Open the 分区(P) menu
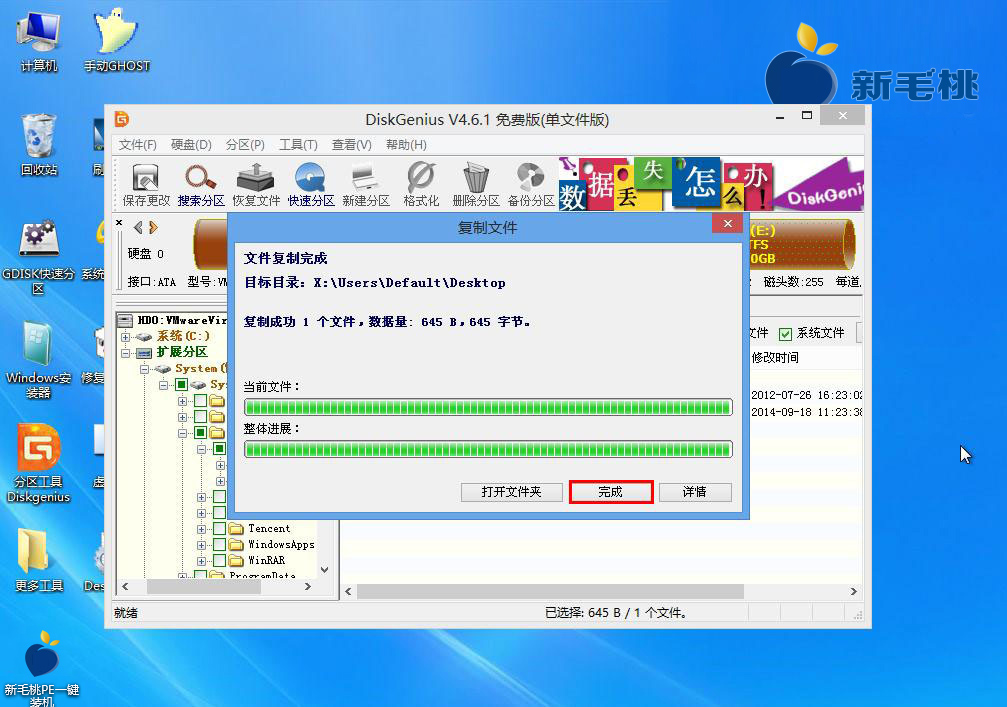1007x707 pixels. (x=245, y=144)
